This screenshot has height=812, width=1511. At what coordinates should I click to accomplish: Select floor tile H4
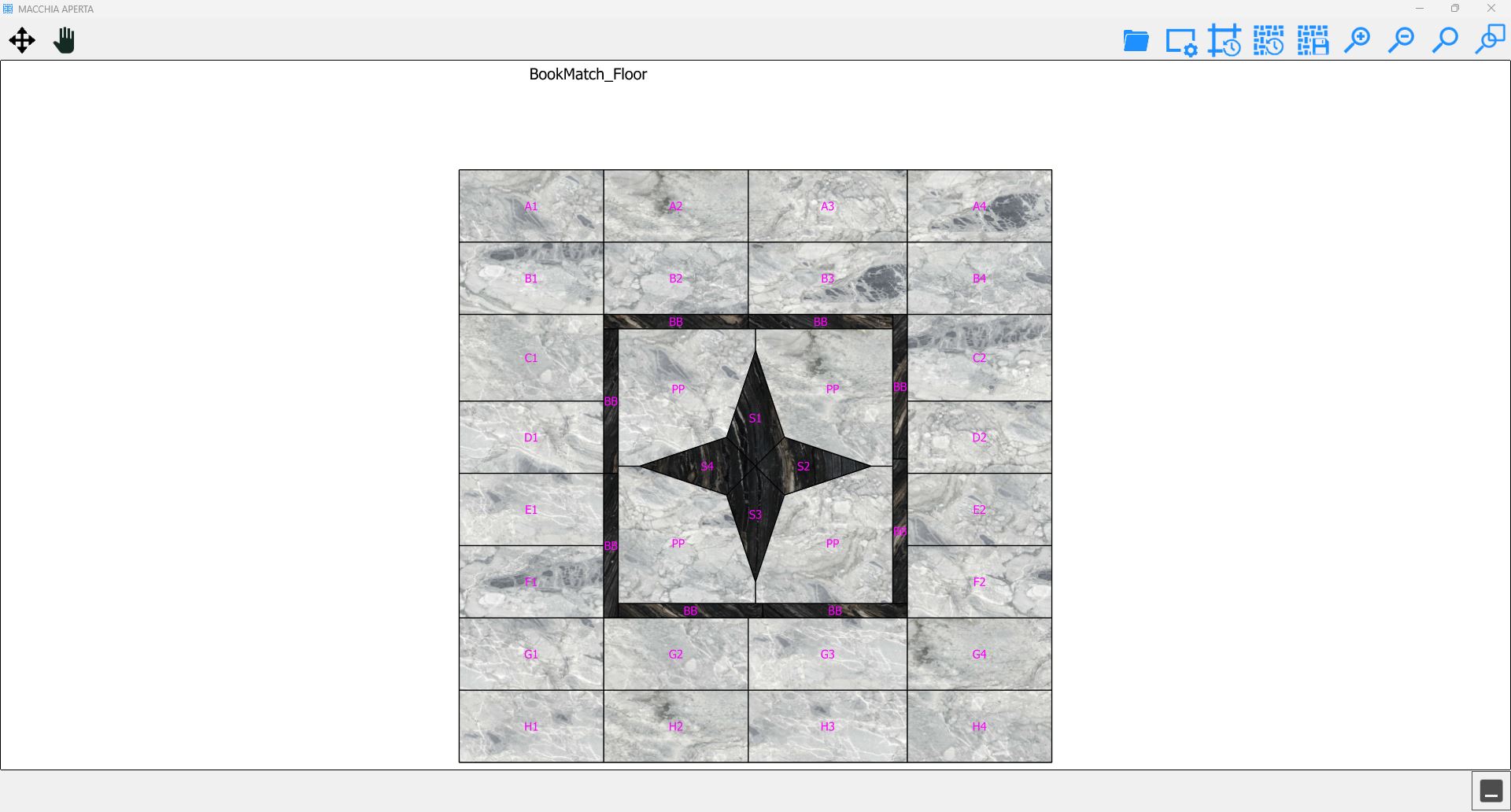pos(979,726)
